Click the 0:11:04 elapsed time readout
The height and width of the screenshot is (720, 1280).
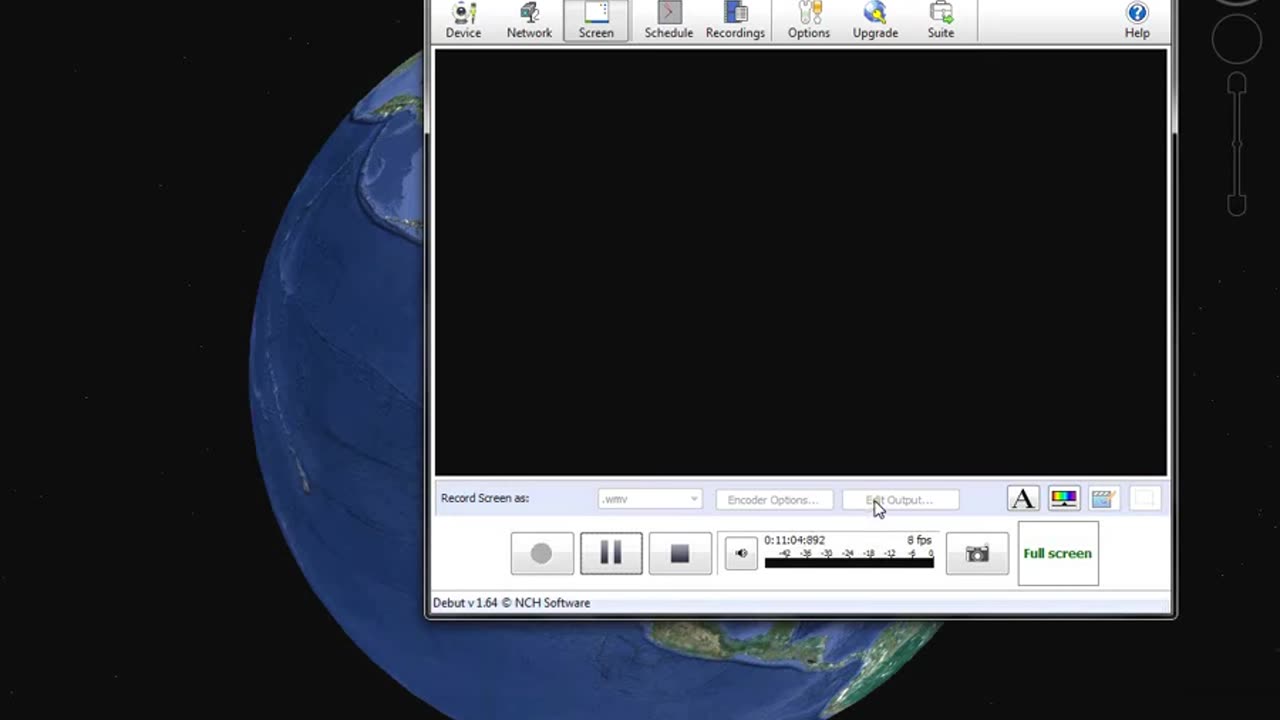click(x=794, y=540)
